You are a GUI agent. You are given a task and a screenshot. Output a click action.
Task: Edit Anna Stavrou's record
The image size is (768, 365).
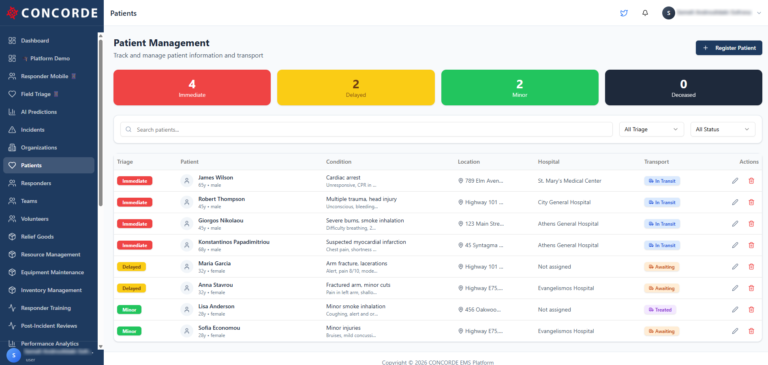pyautogui.click(x=735, y=288)
